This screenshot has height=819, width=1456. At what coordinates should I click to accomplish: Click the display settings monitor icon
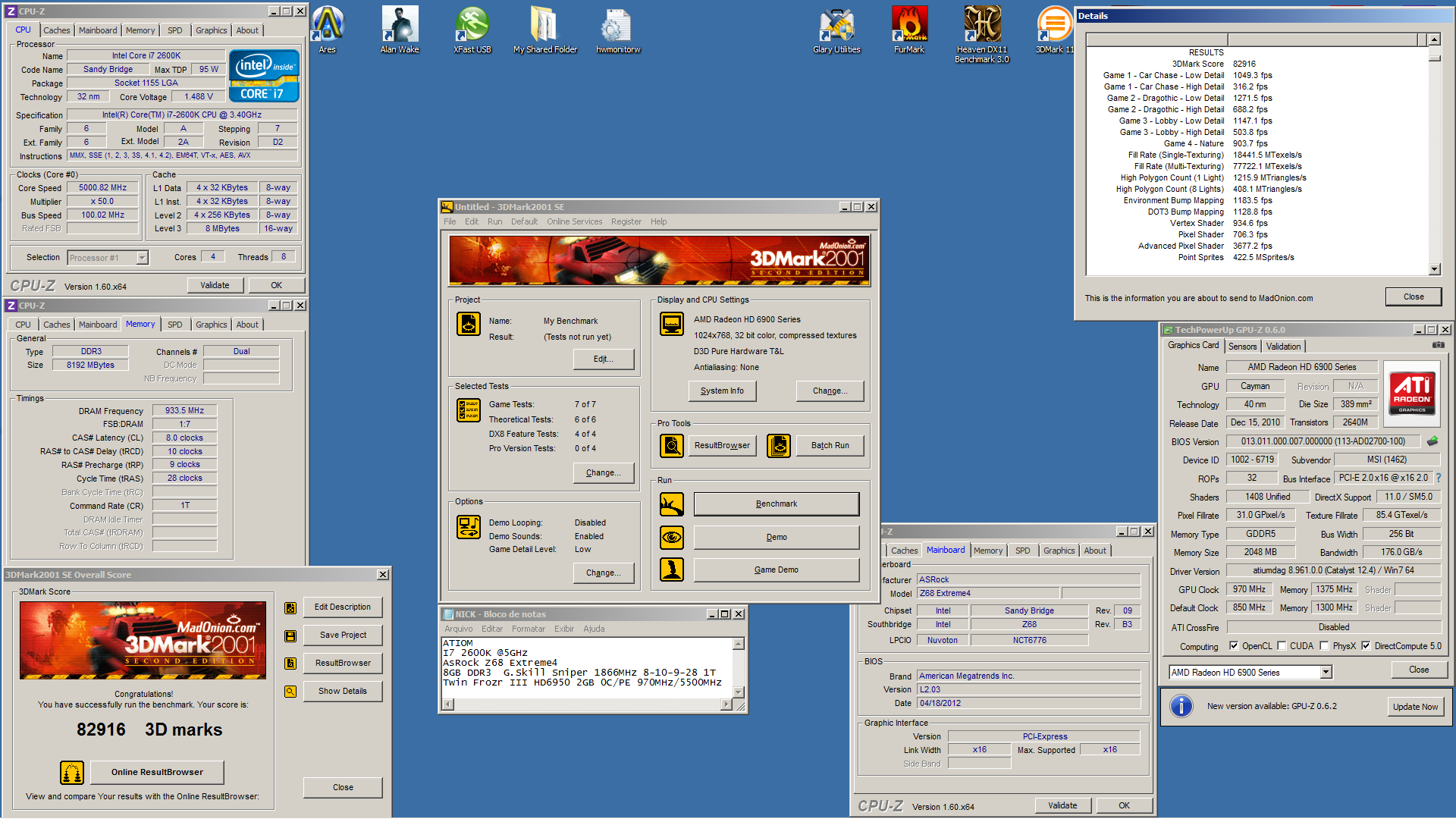(x=672, y=324)
